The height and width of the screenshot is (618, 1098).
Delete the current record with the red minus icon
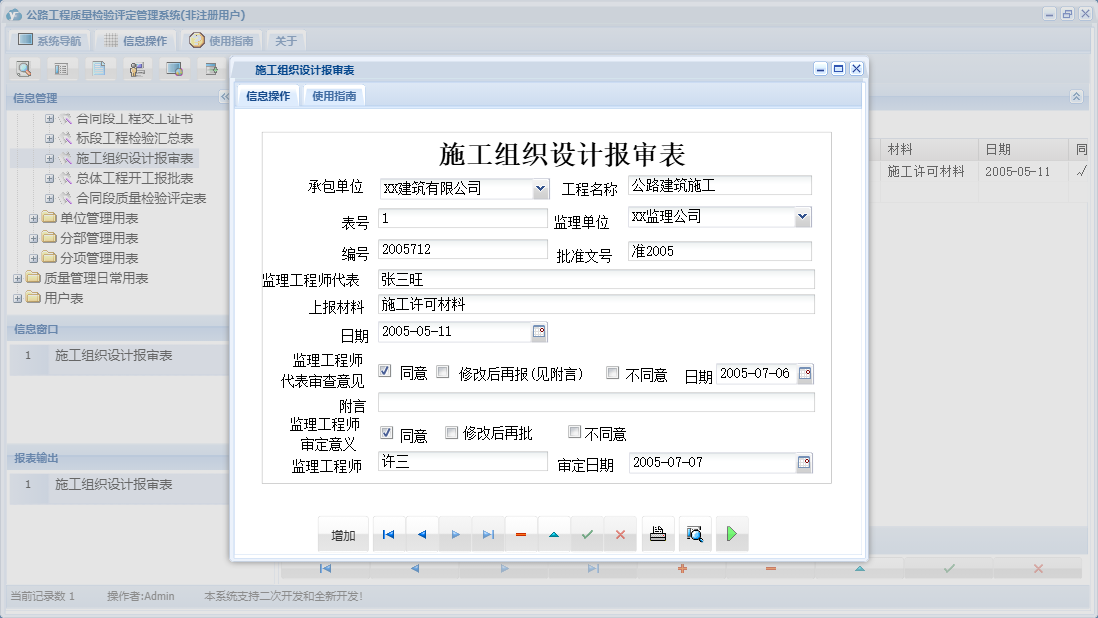(x=520, y=534)
